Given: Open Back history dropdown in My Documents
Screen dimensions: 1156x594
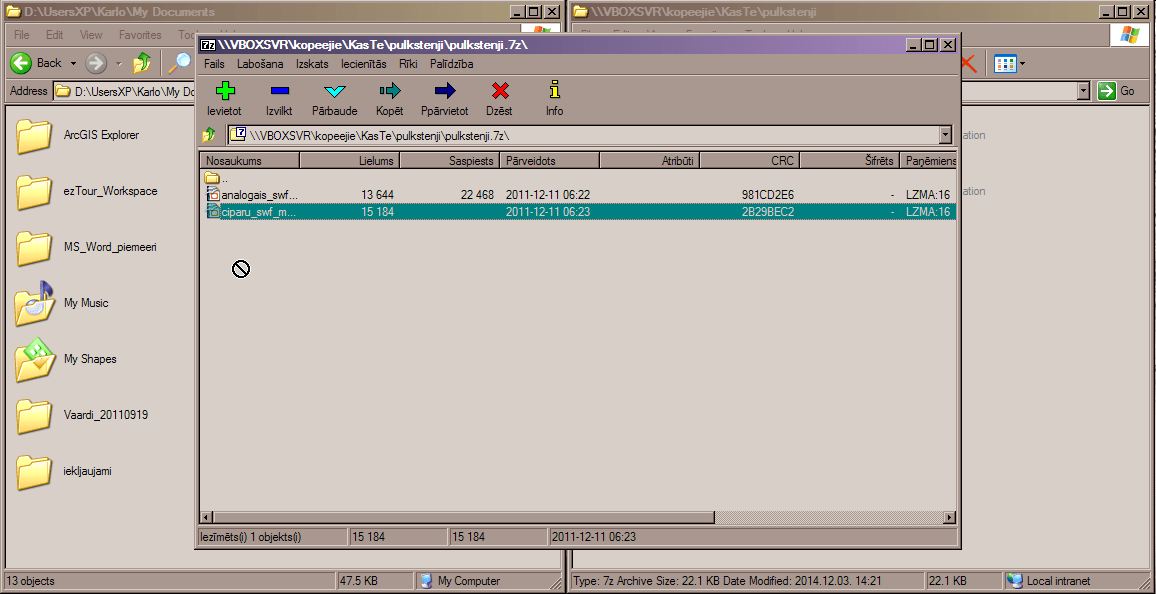Looking at the screenshot, I should (x=72, y=63).
